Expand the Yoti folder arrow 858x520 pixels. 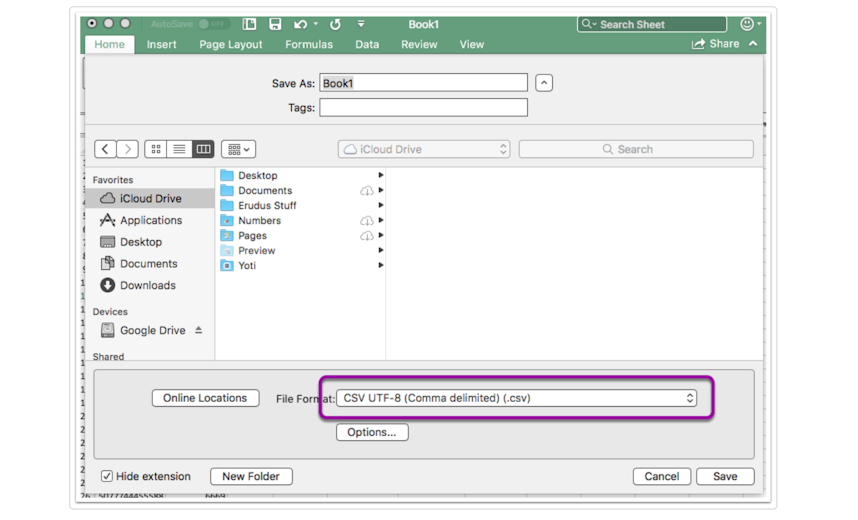[381, 265]
